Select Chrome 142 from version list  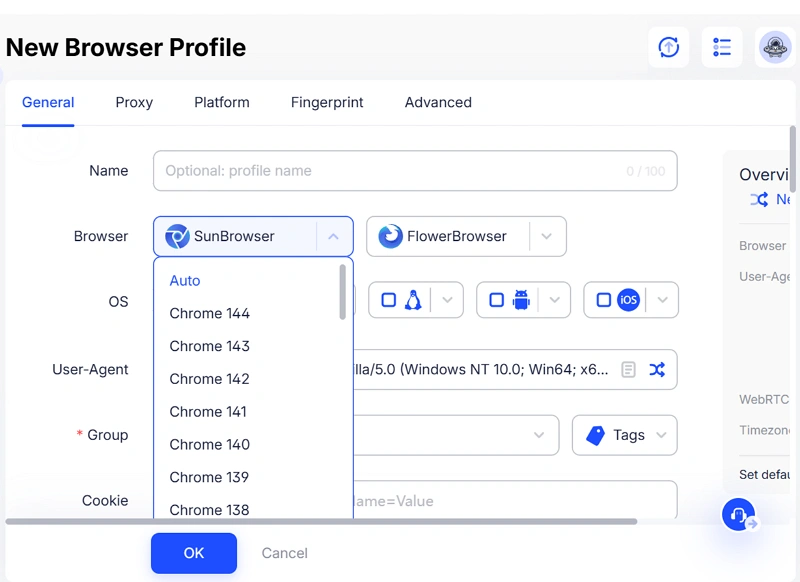pos(210,379)
